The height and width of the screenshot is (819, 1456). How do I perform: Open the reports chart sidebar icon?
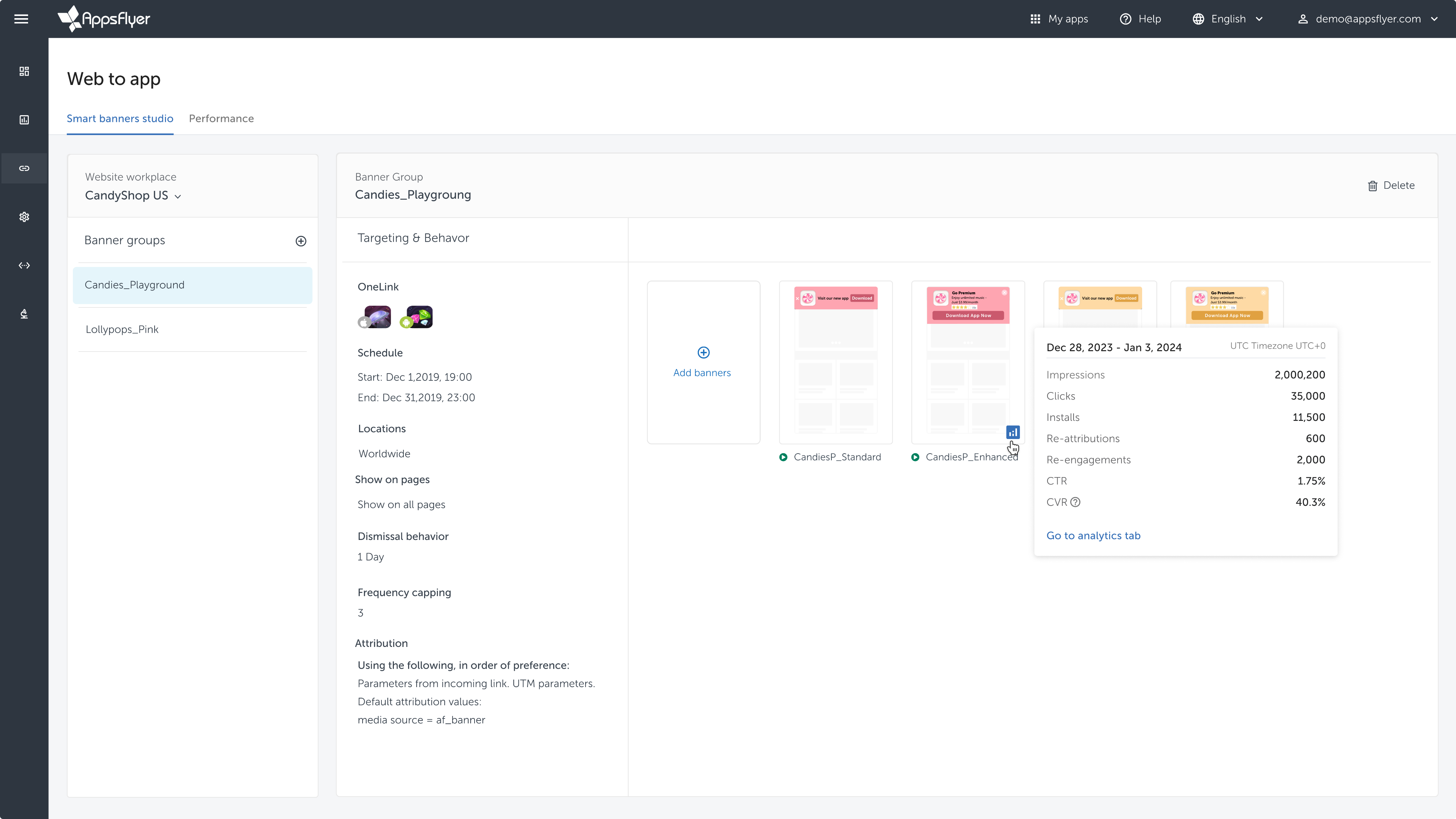tap(24, 120)
